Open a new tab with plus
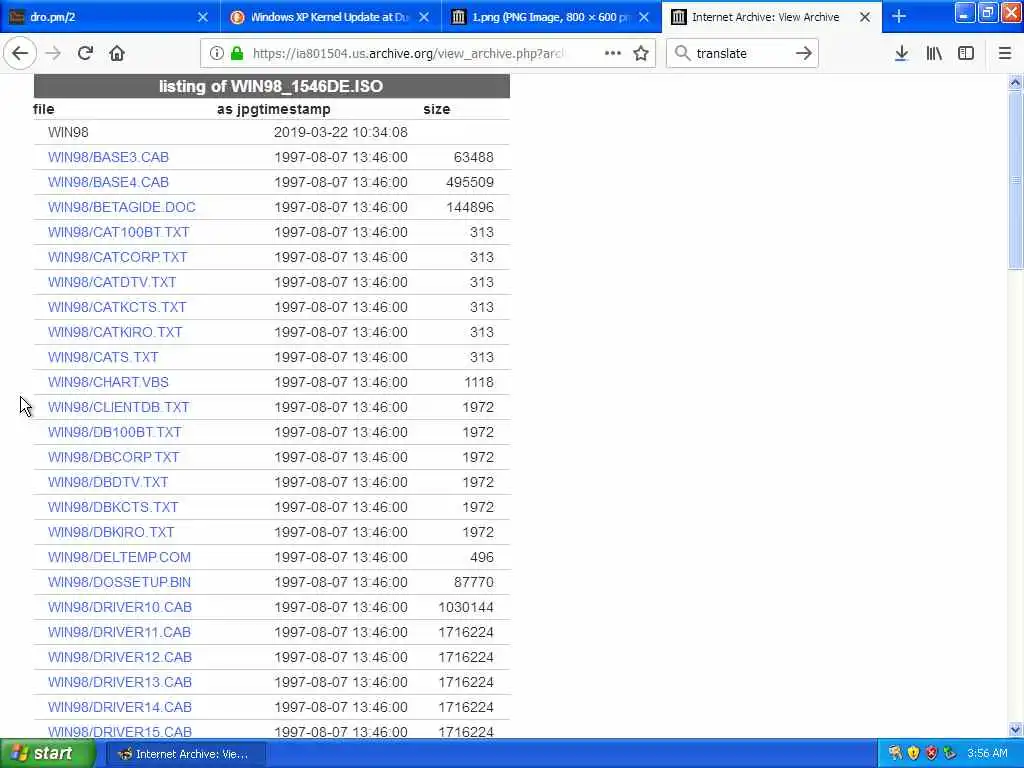 899,17
